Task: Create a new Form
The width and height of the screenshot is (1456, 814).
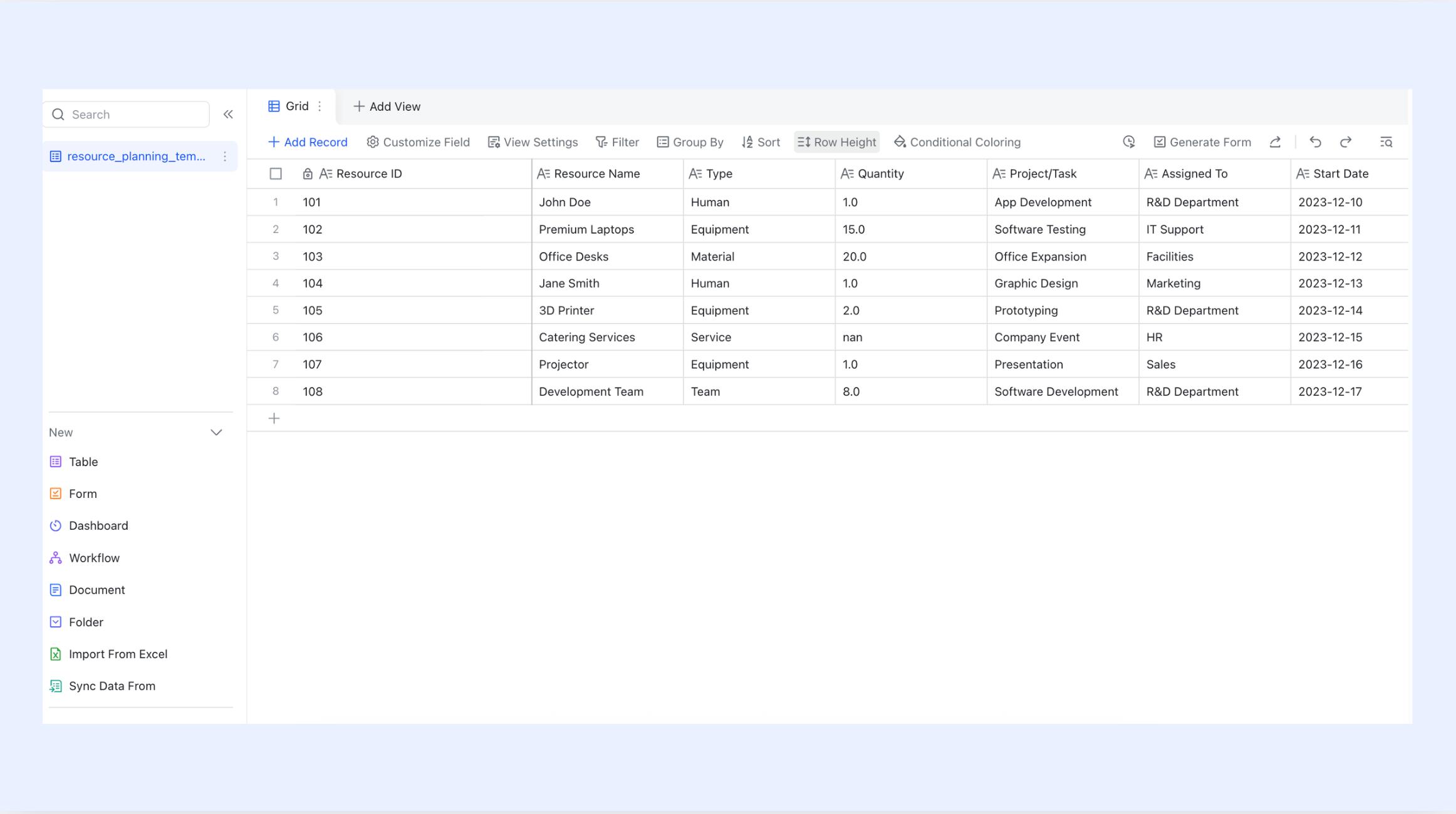Action: [83, 493]
